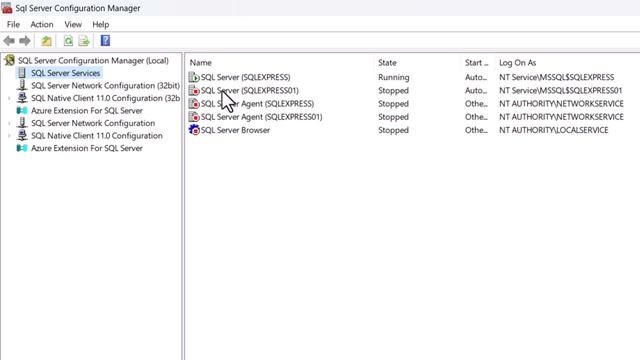Click the NT Service\MSSQL$SQLEXPRESS01 log on value
640x360 pixels.
tap(560, 90)
